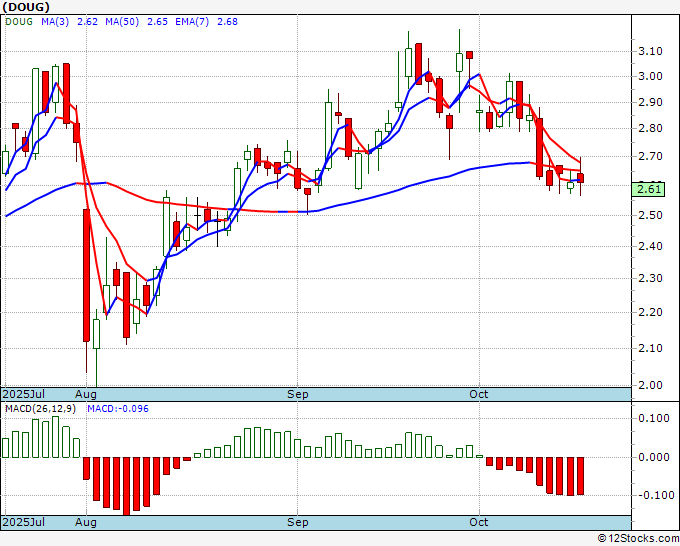Click the EMA(7) value 2.68
Screen dimensions: 680x546
(x=227, y=22)
